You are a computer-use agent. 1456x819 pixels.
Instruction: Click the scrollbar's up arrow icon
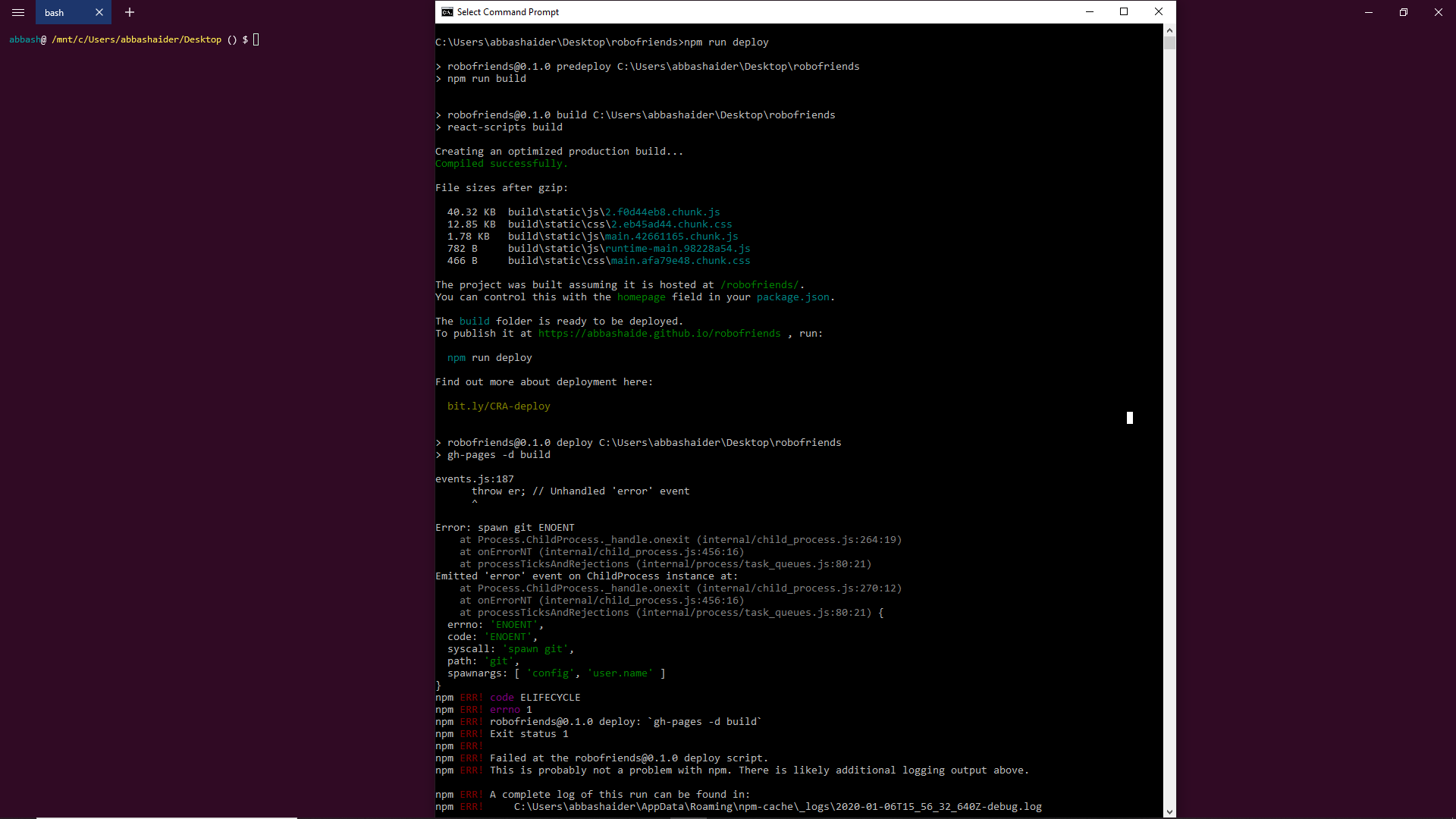click(x=1169, y=30)
